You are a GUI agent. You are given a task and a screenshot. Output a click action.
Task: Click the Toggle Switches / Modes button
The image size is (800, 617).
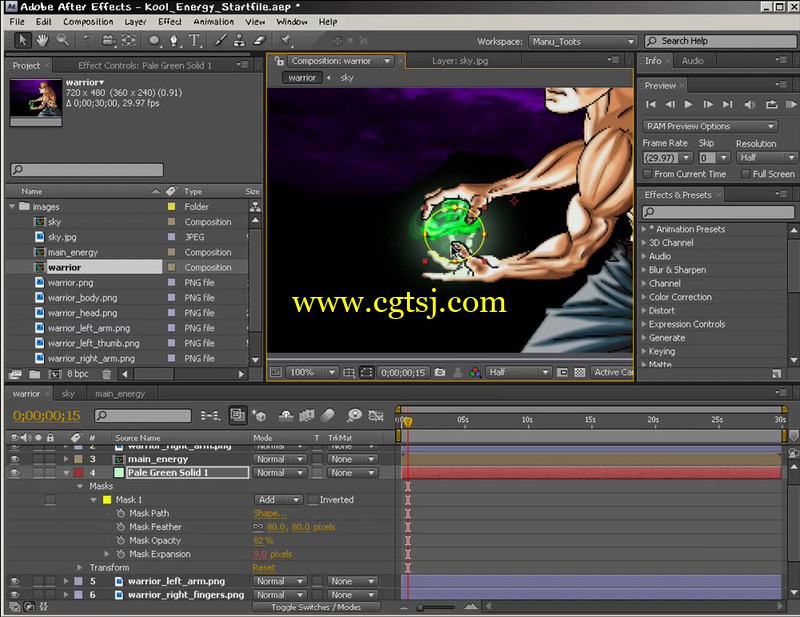pyautogui.click(x=316, y=607)
